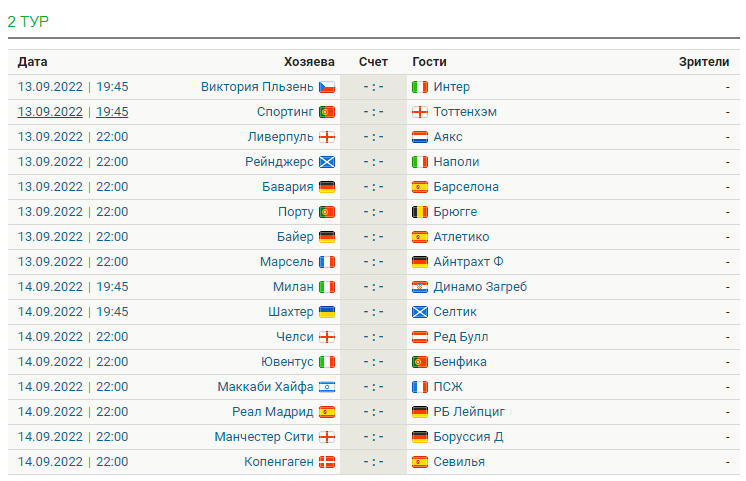Open the score cell for Реал Мадрид match
This screenshot has width=746, height=481.
click(x=373, y=412)
